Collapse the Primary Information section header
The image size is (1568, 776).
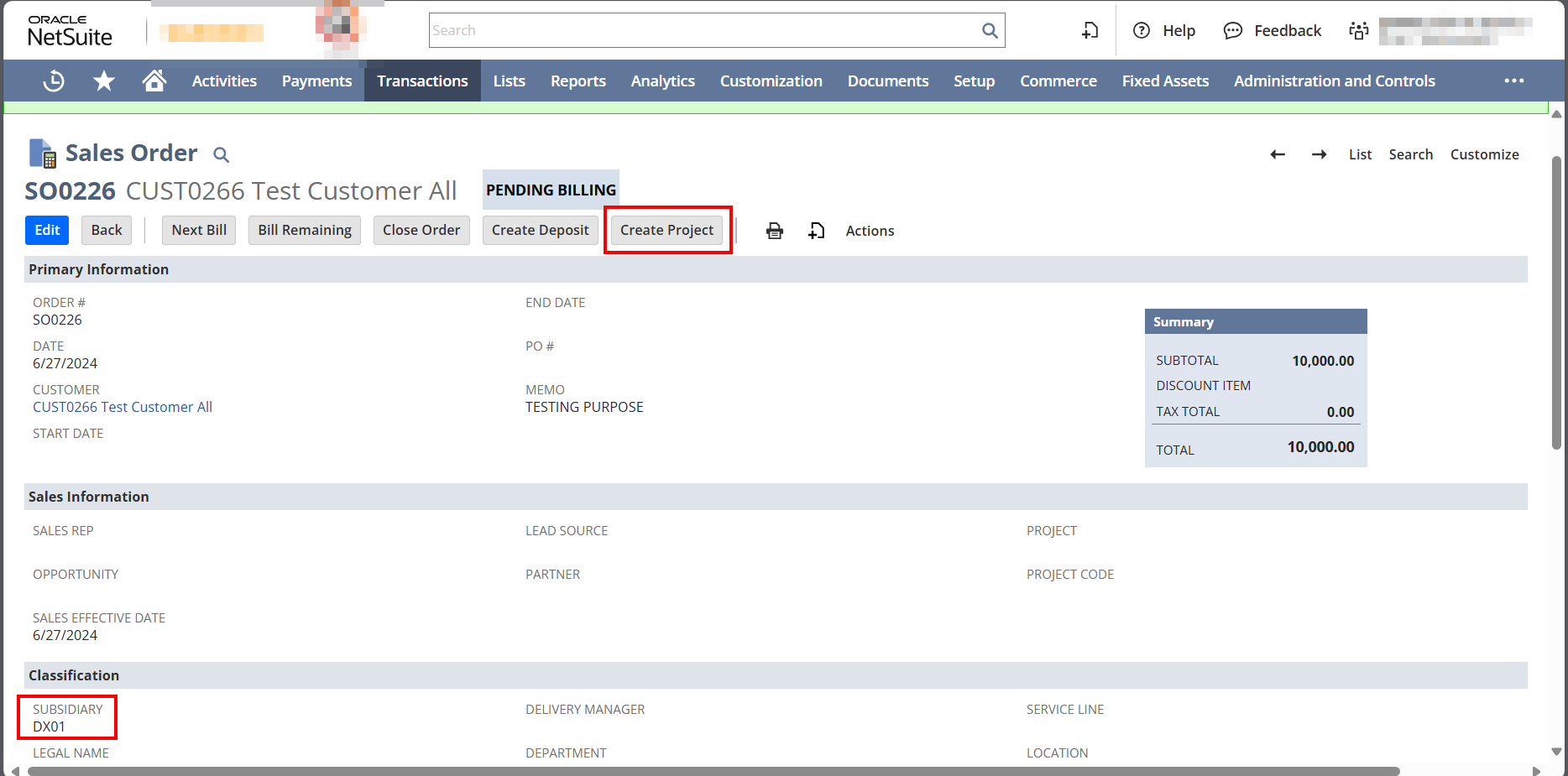click(x=99, y=269)
